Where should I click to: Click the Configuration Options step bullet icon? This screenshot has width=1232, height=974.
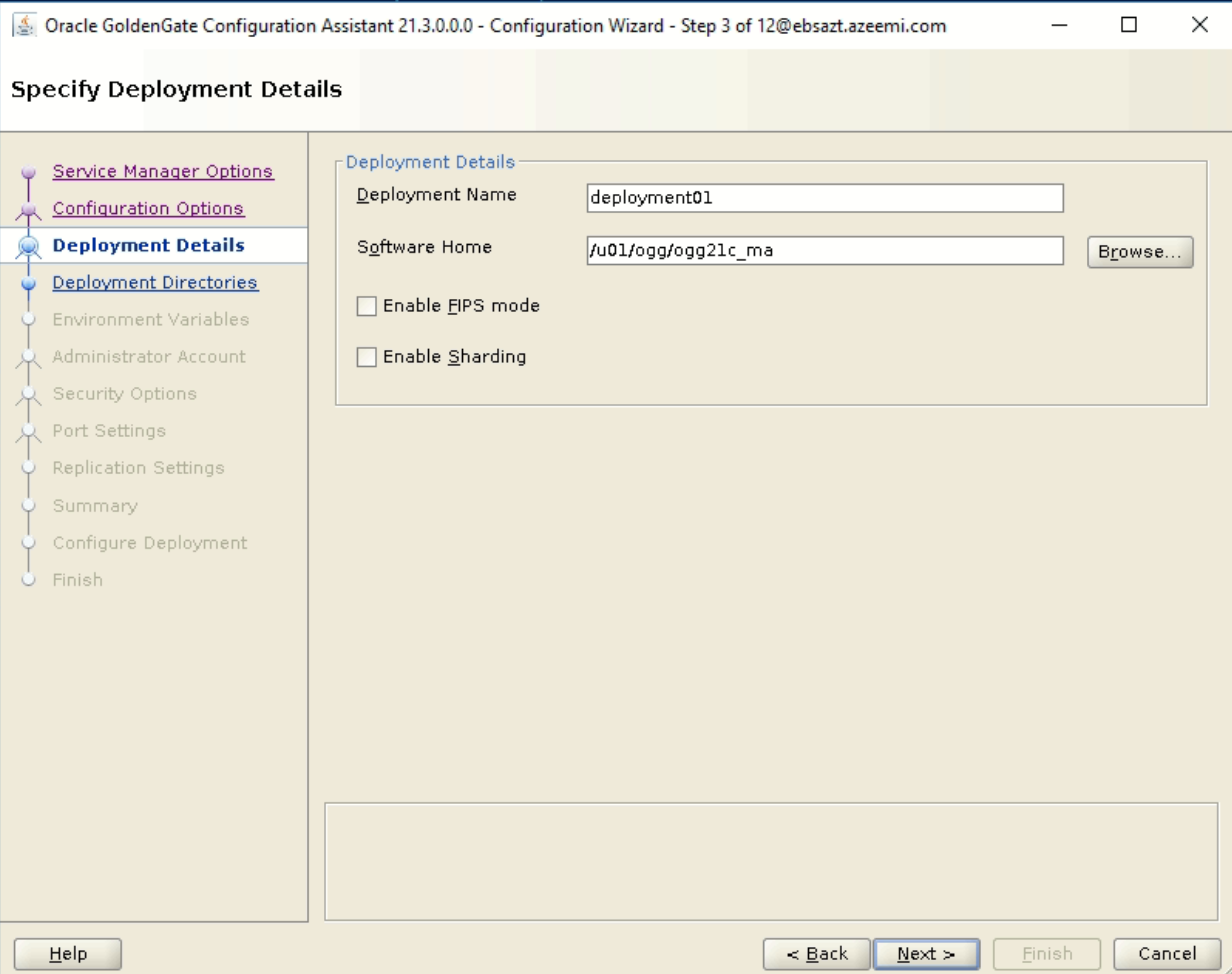click(x=29, y=210)
